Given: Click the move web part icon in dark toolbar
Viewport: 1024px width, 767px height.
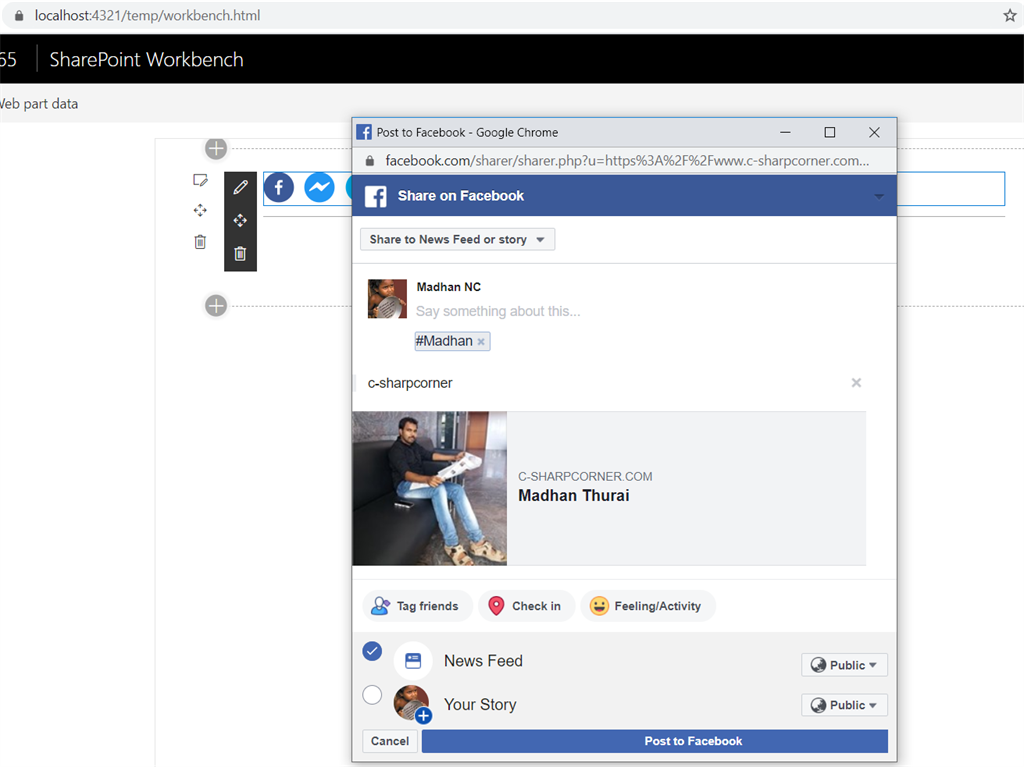Looking at the screenshot, I should [240, 220].
